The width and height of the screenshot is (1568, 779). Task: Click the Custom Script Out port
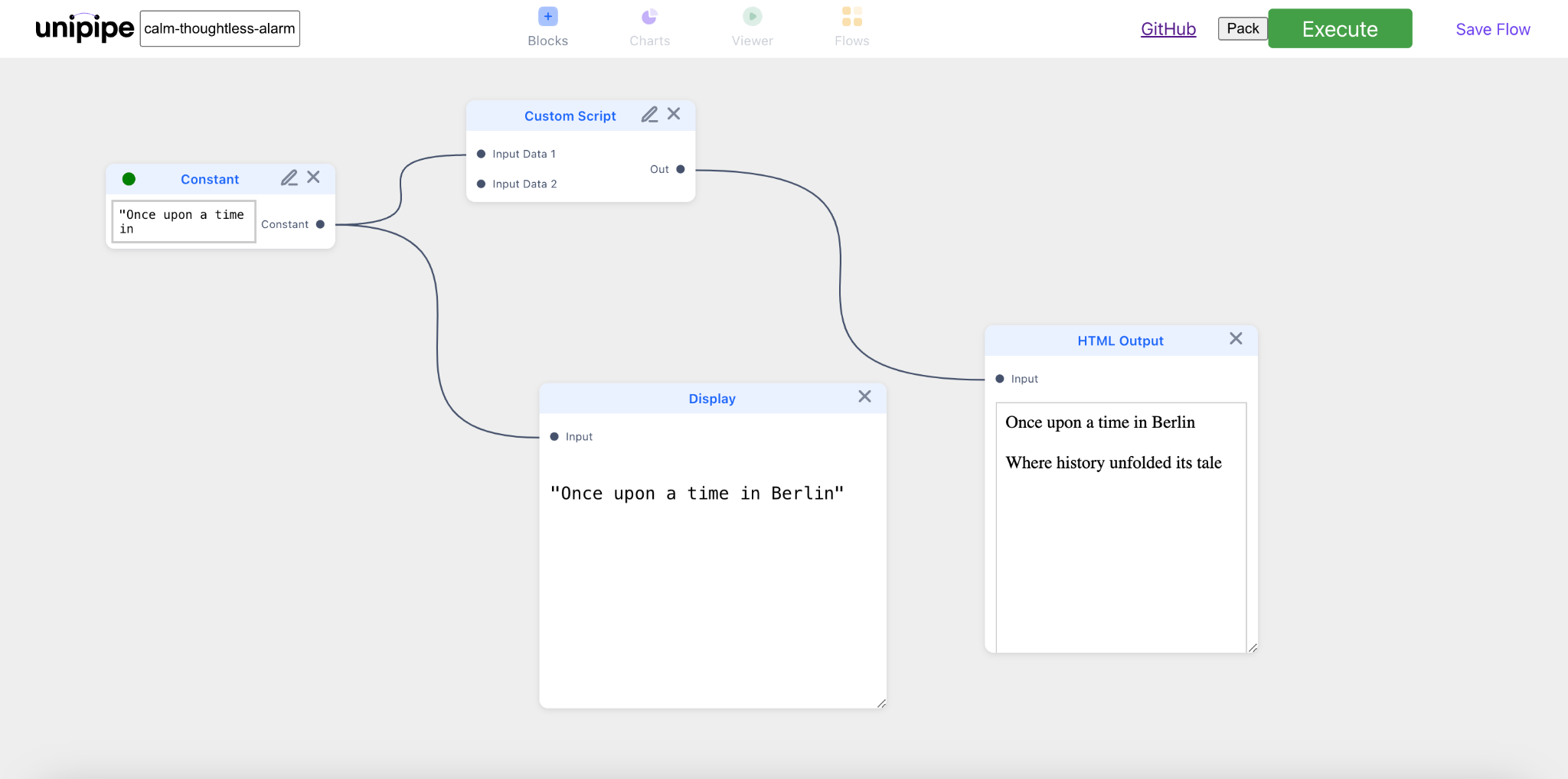click(x=680, y=169)
